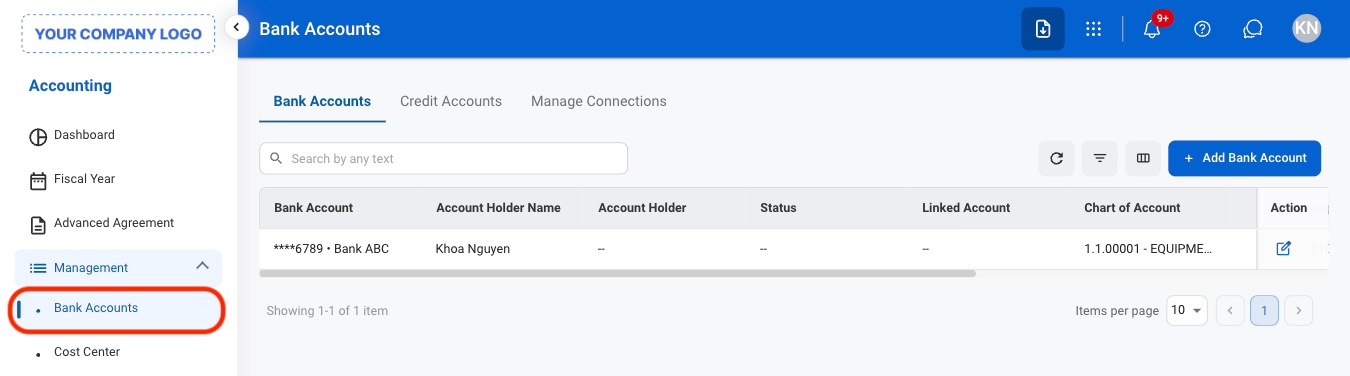The height and width of the screenshot is (376, 1350).
Task: Switch to the Credit Accounts tab
Action: point(451,101)
